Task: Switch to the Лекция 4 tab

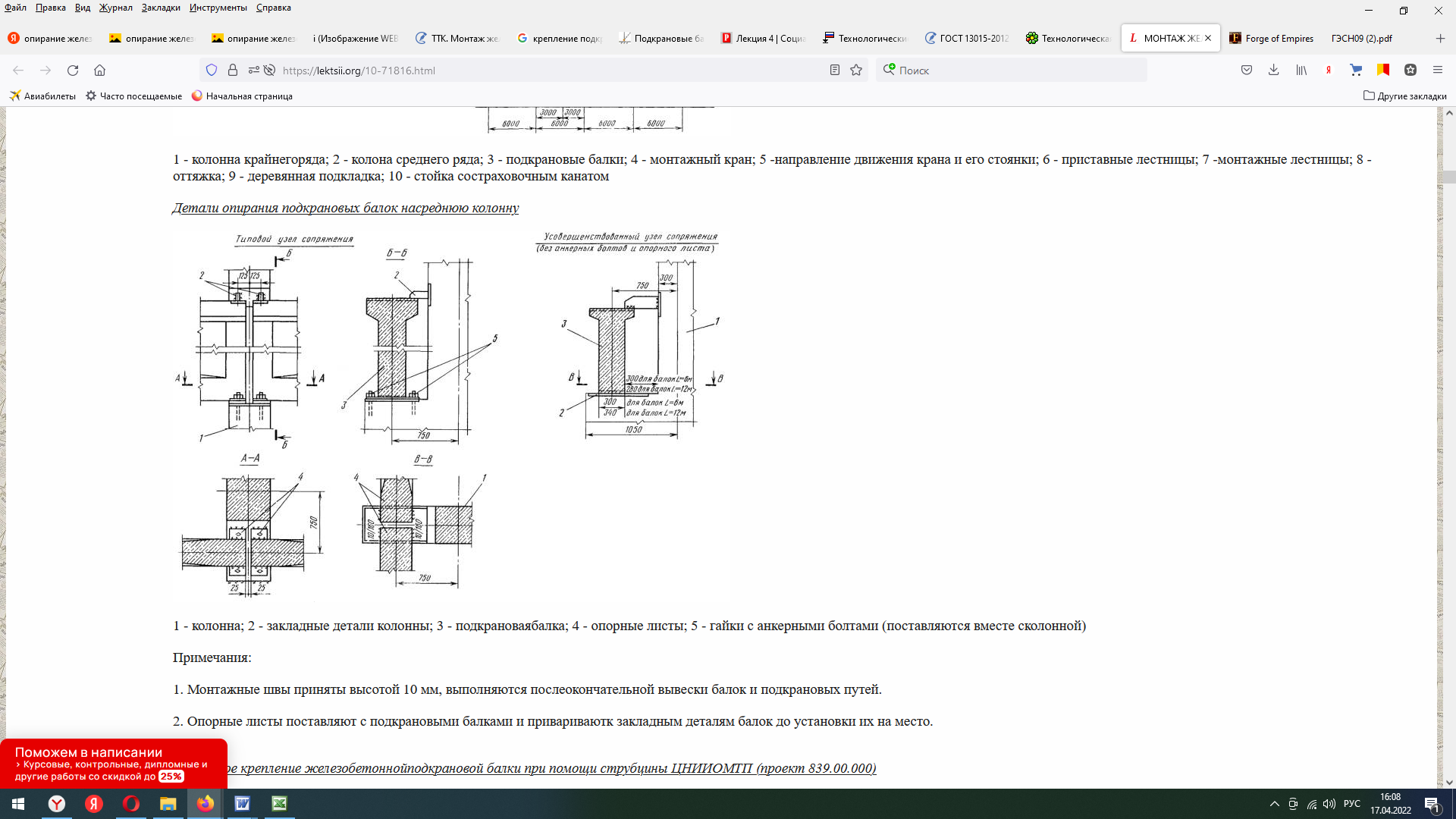Action: (x=763, y=38)
